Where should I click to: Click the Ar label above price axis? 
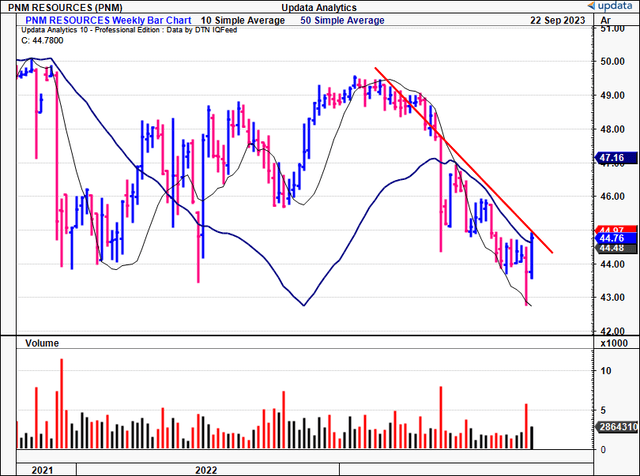606,20
